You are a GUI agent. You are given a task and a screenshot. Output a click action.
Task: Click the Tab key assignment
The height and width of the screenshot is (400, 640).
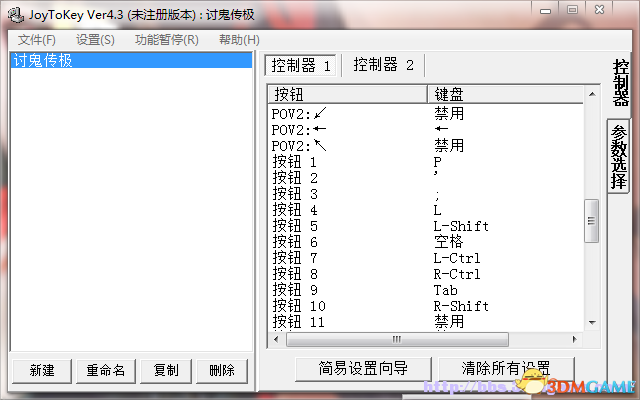point(445,290)
